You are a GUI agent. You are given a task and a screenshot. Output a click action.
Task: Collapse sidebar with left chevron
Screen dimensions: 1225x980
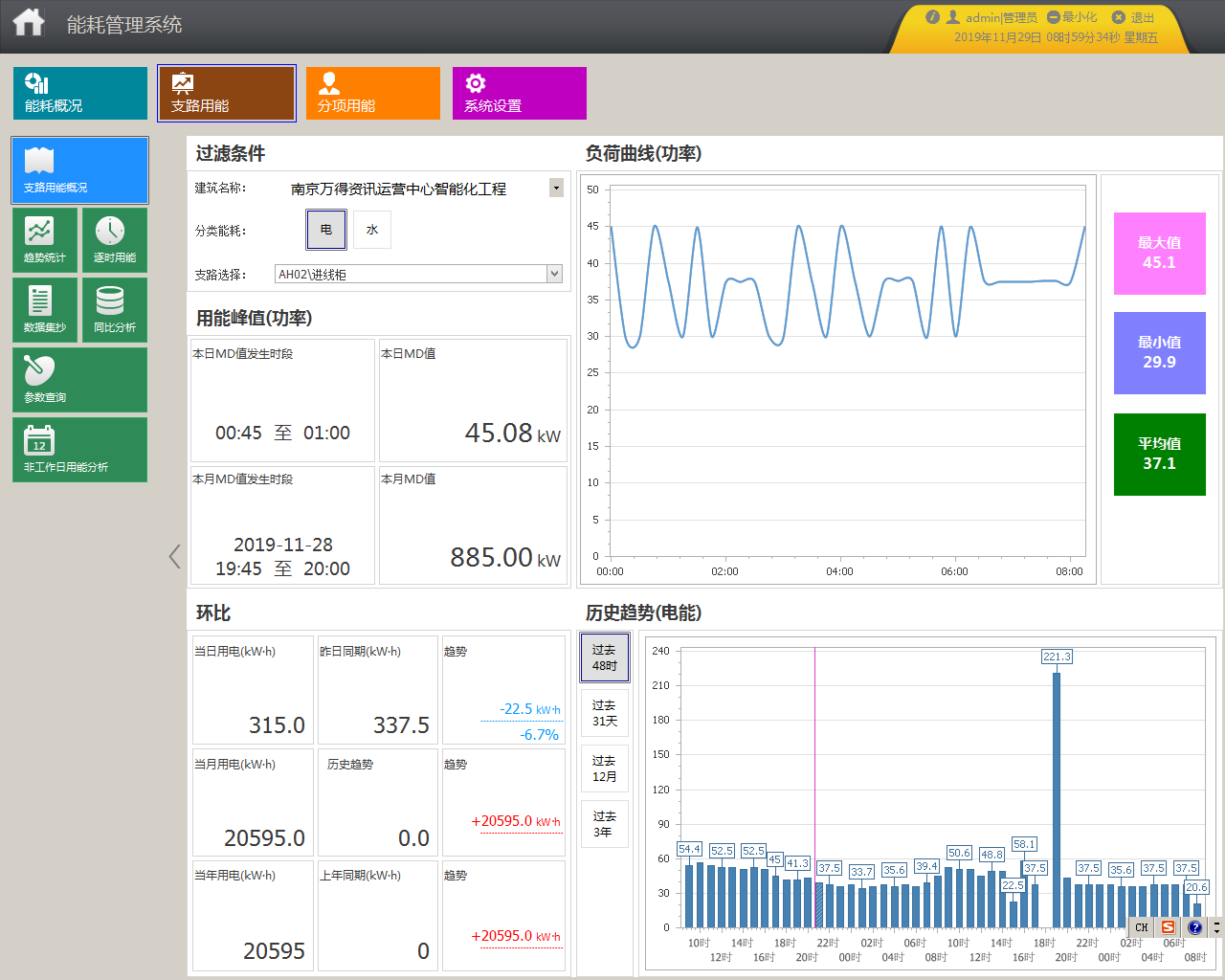tap(174, 556)
